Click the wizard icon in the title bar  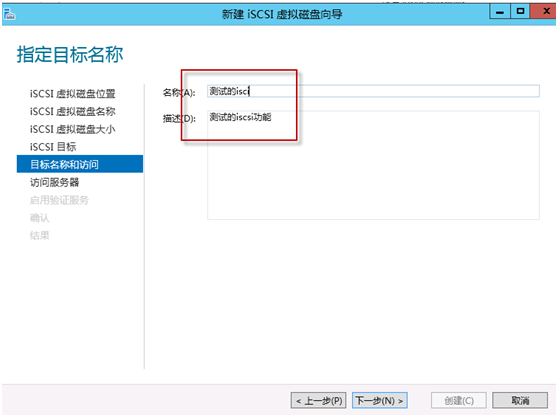click(x=9, y=15)
